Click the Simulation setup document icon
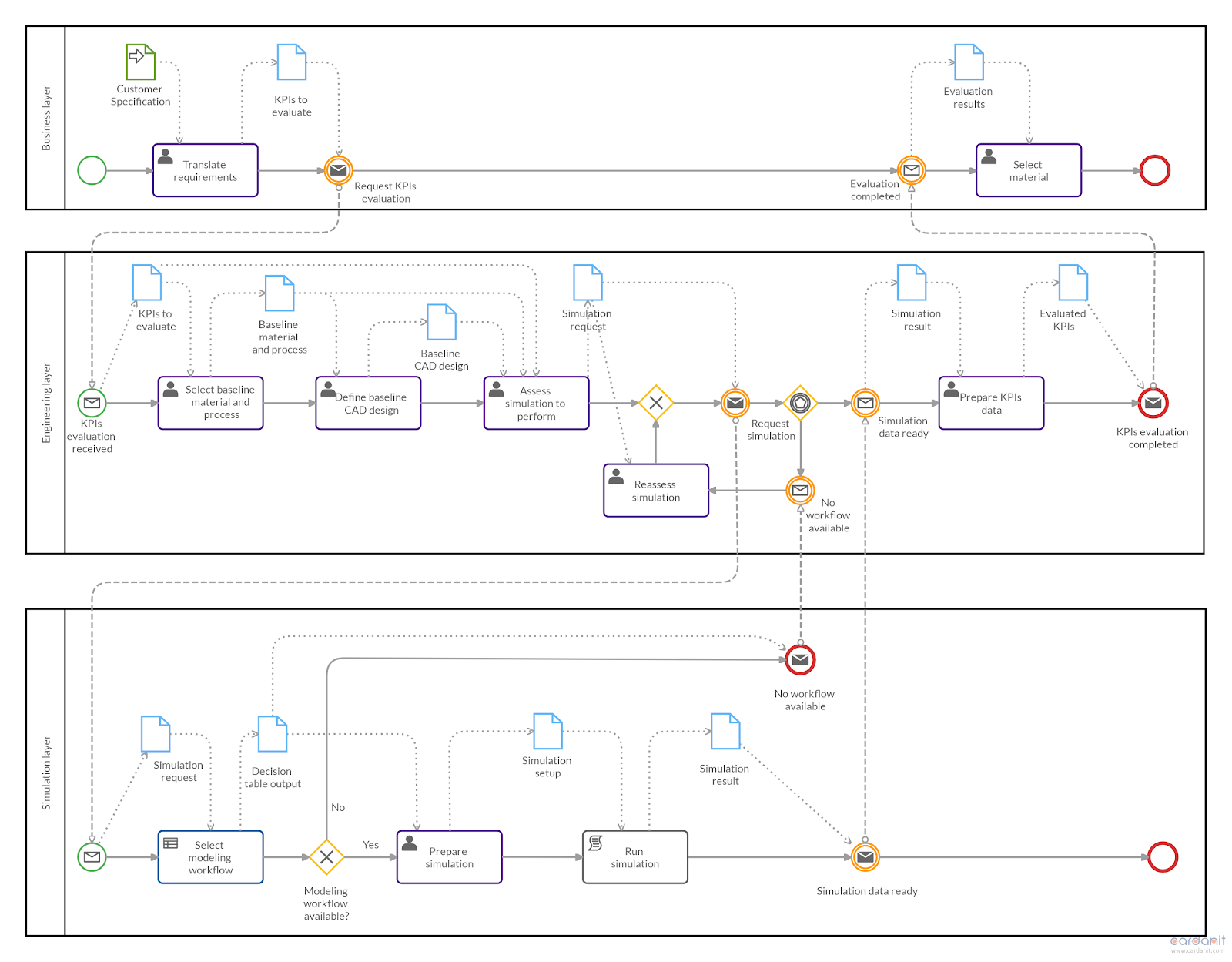Viewport: 1232px width, 962px height. (548, 731)
